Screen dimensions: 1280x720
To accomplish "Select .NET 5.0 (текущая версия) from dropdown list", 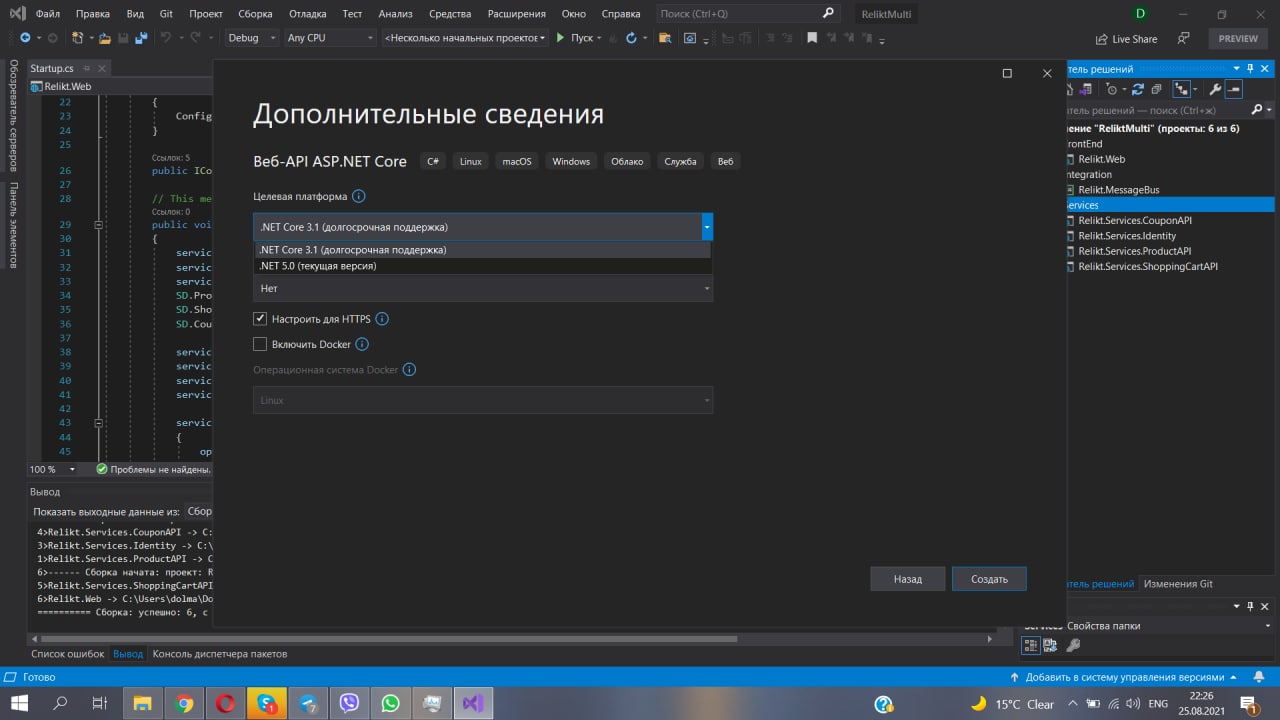I will (x=482, y=266).
